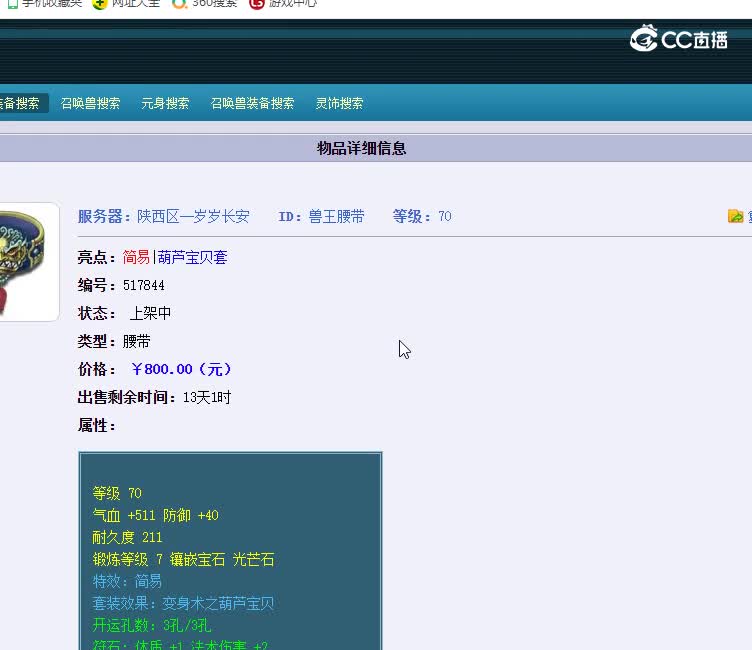Viewport: 752px width, 650px height.
Task: Click remaining sale time 13天1时
Action: pos(207,397)
